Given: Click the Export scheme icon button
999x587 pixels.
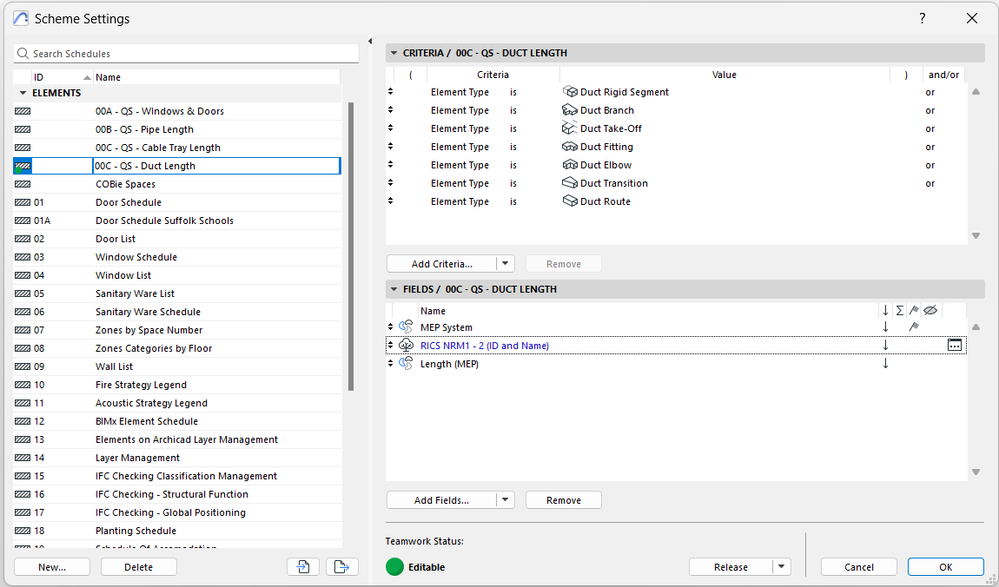Looking at the screenshot, I should coord(342,567).
